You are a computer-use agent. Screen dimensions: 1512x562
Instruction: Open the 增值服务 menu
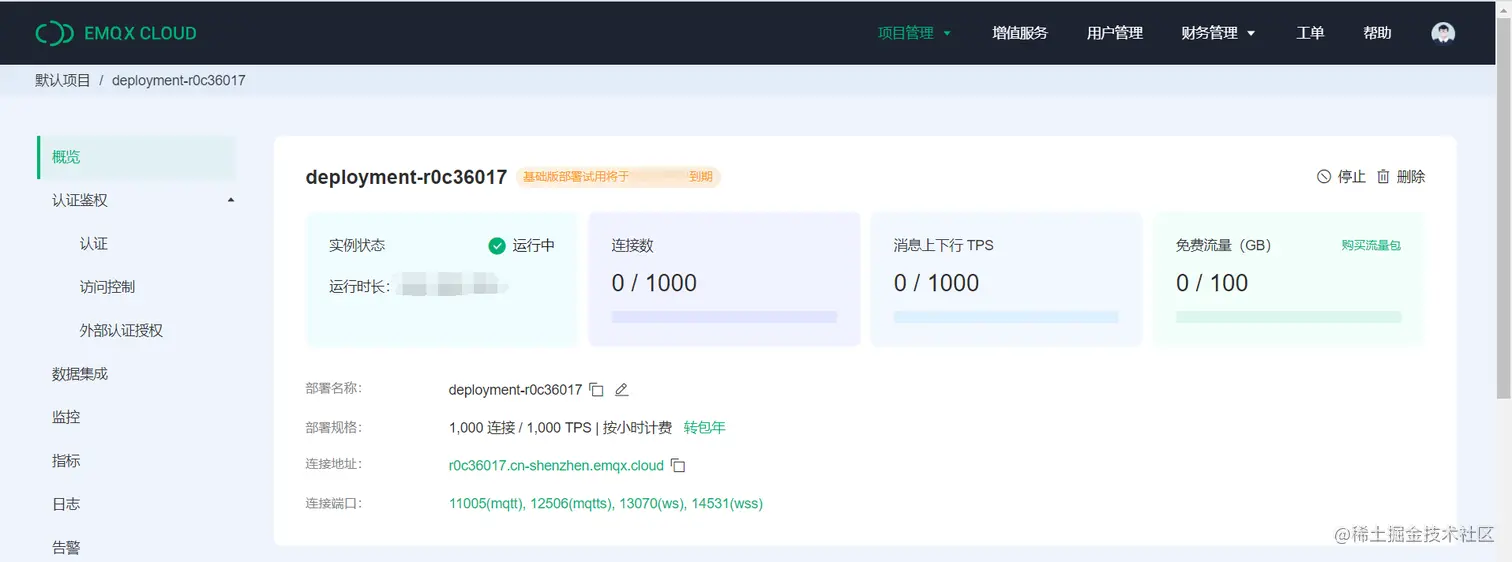tap(1020, 33)
